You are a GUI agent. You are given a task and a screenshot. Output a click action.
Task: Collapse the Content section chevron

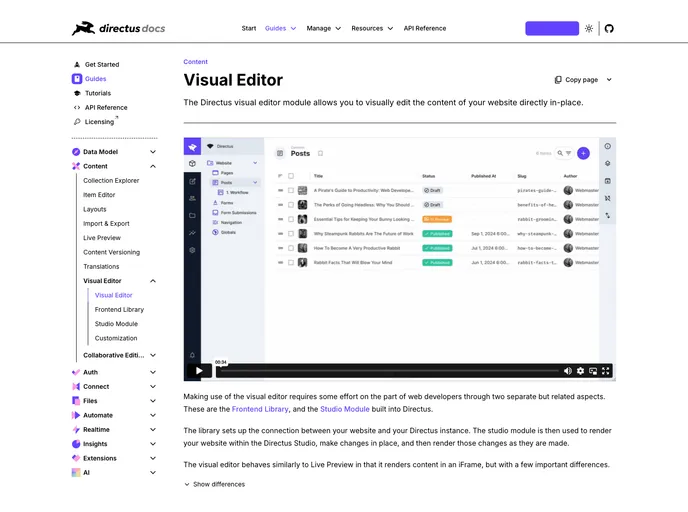point(153,166)
